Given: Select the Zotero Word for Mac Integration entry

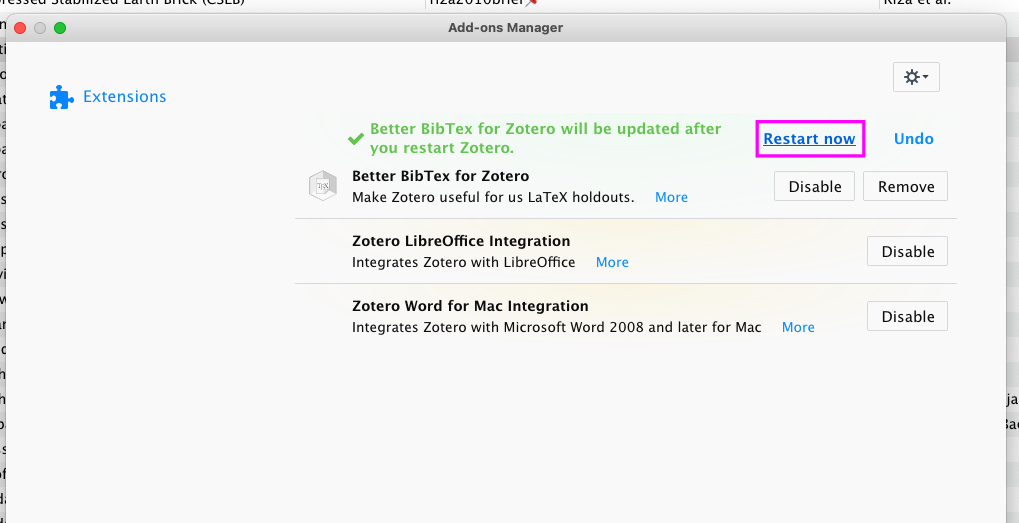Looking at the screenshot, I should point(470,306).
